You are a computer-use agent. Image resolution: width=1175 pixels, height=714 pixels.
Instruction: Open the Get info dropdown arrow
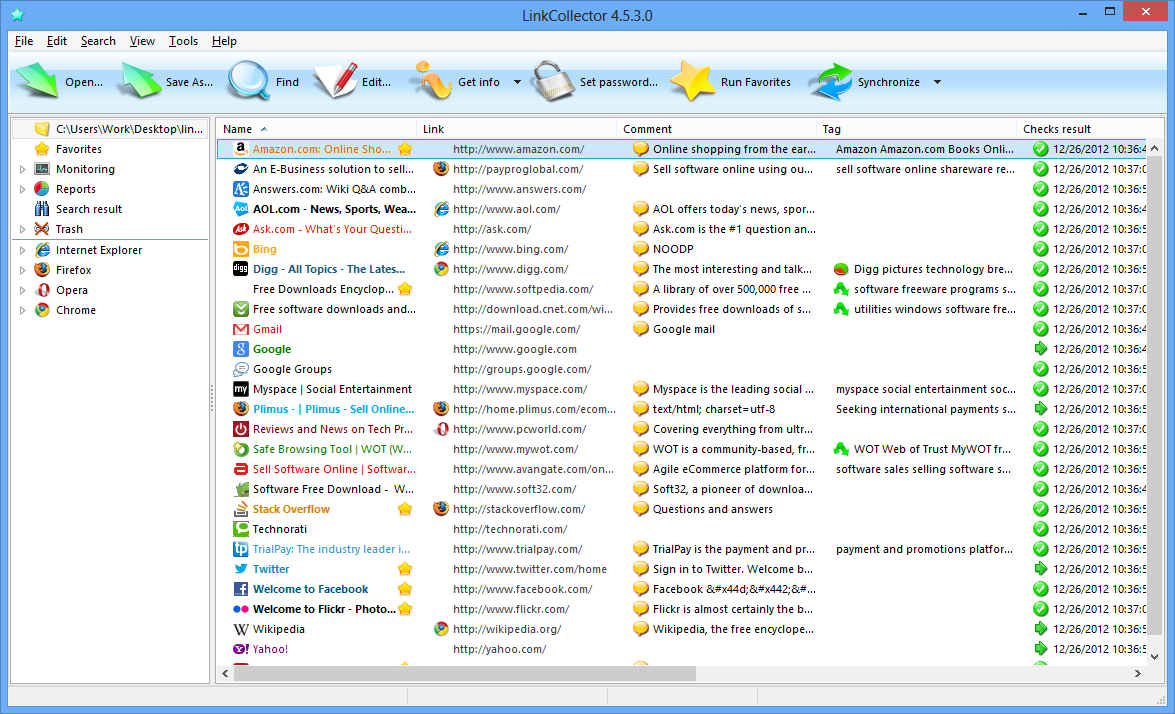(x=517, y=83)
